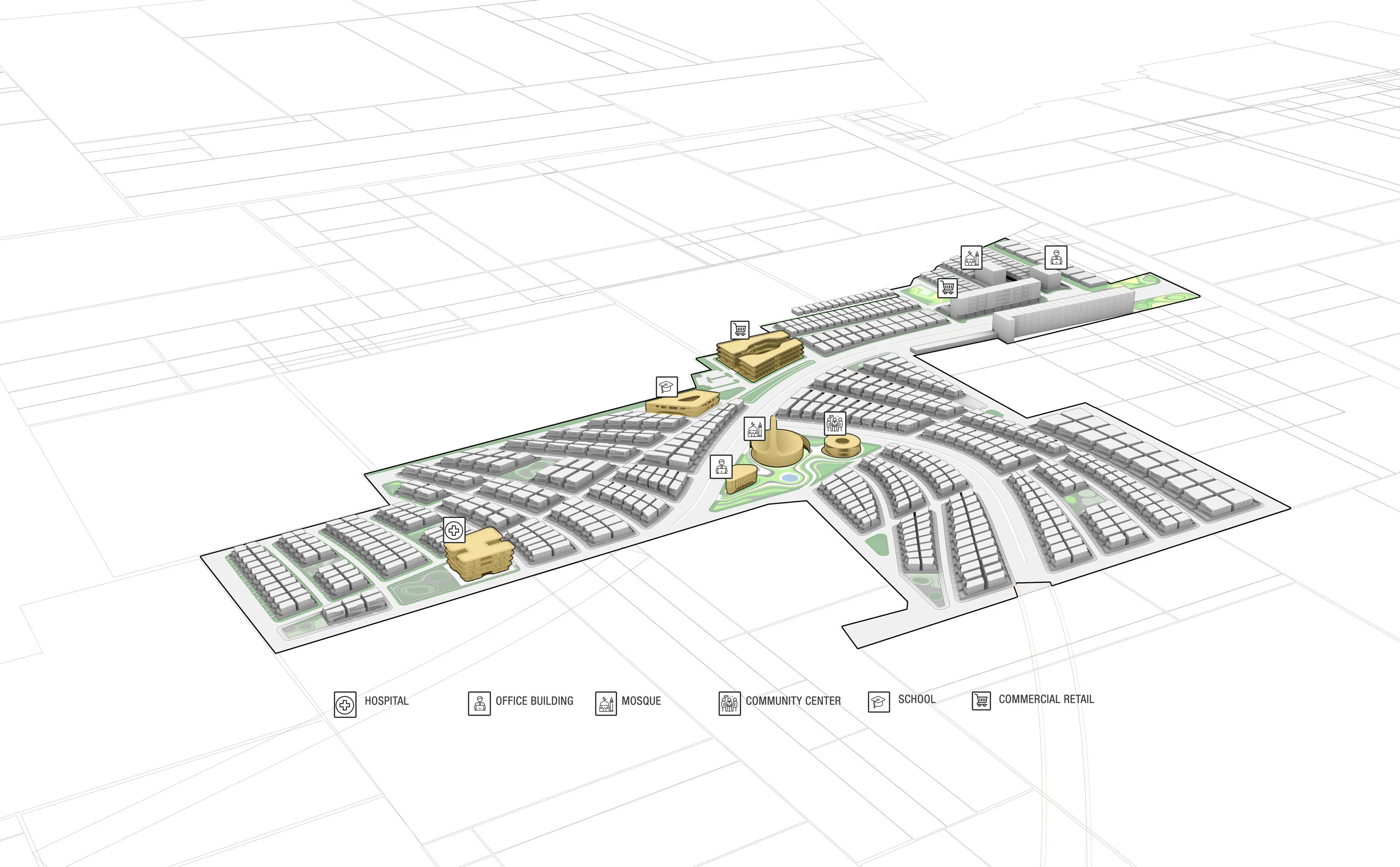This screenshot has width=1400, height=867.
Task: Click the OFFICE BUILDING legend label
Action: pos(534,701)
